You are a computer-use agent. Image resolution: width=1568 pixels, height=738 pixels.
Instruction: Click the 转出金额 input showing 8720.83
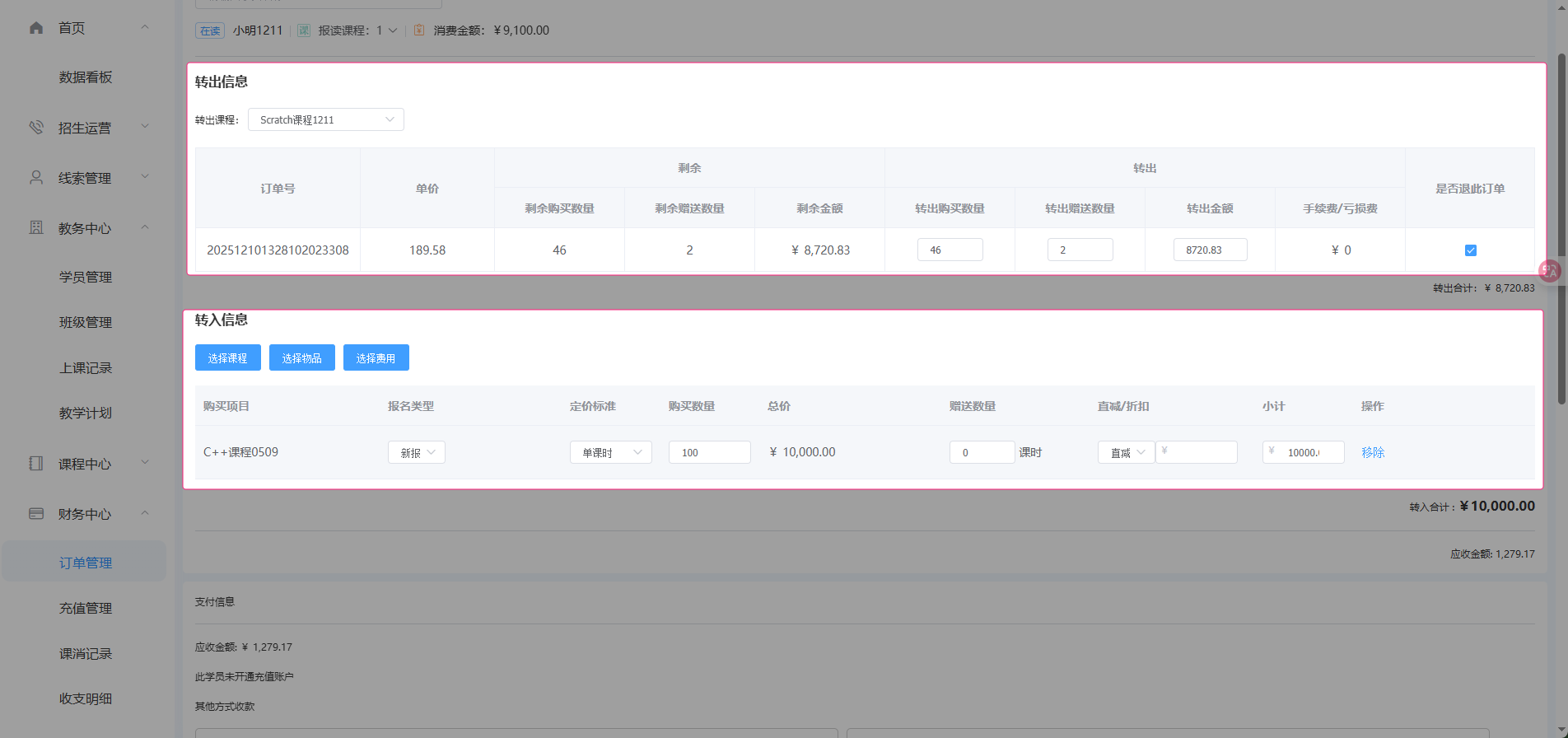tap(1211, 250)
